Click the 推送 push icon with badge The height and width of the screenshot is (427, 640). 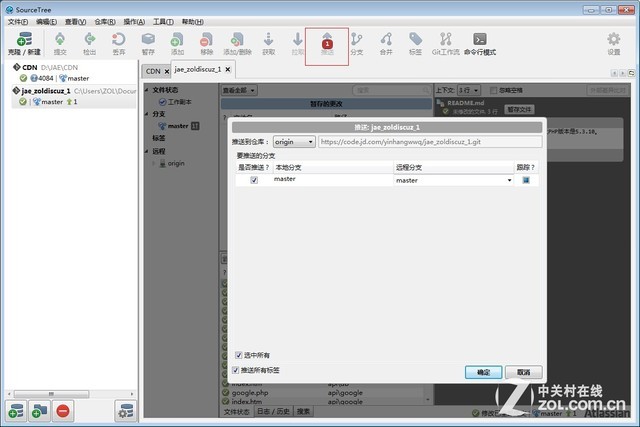[327, 41]
